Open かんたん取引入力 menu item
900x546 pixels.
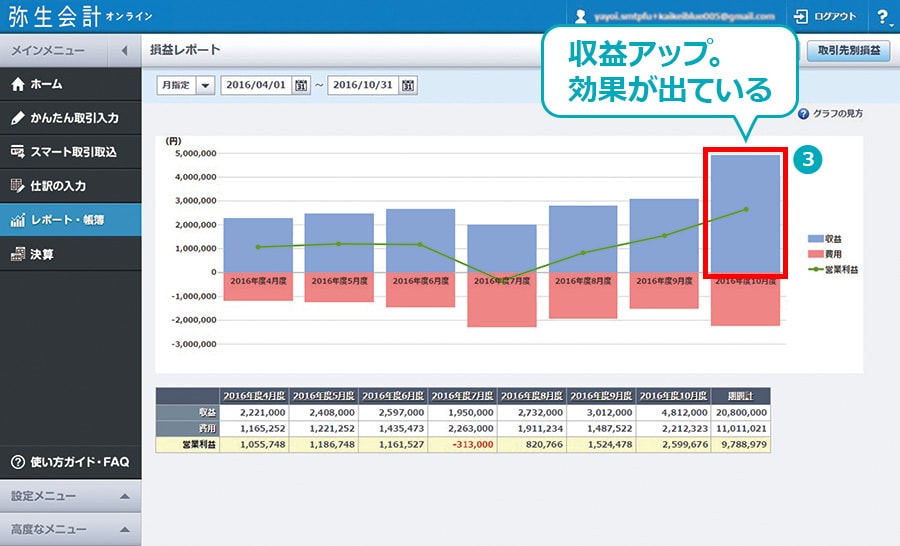point(71,118)
